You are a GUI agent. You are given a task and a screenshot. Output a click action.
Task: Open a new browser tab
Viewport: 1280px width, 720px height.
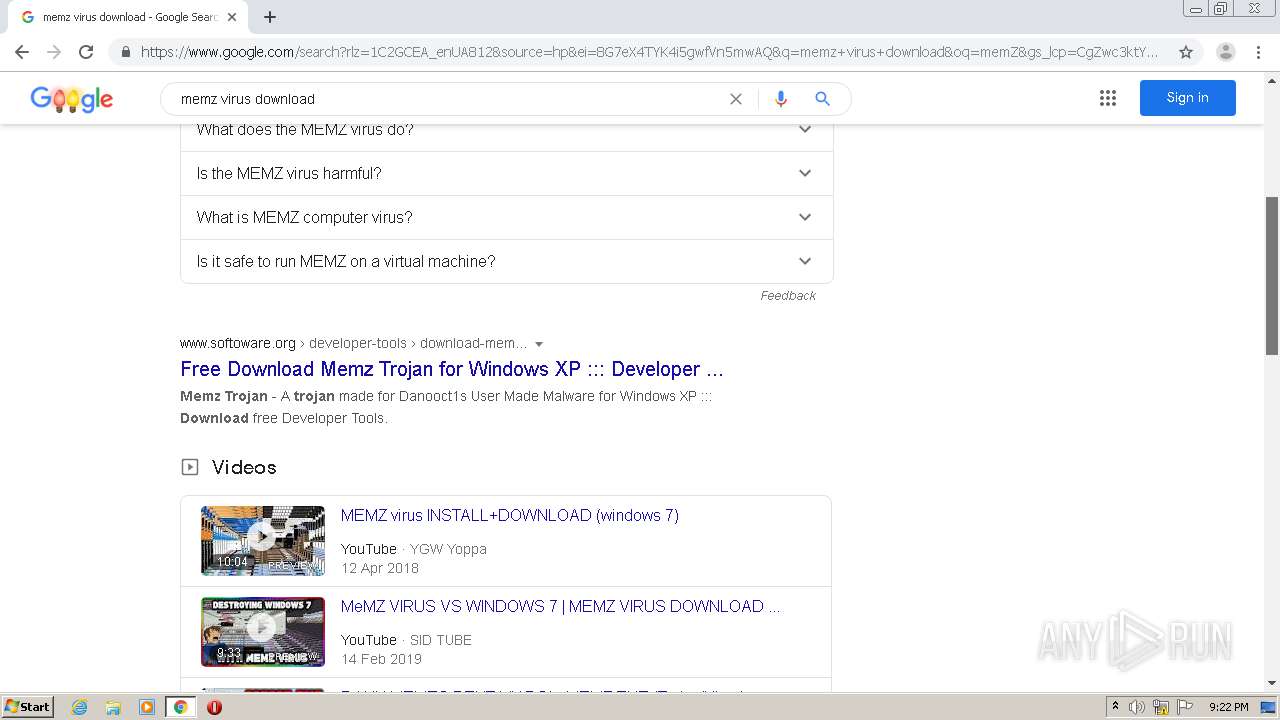(x=270, y=17)
